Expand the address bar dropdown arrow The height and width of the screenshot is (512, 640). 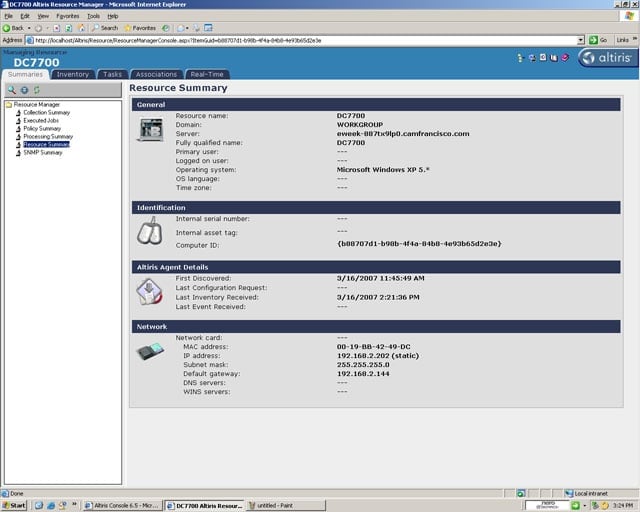[580, 40]
